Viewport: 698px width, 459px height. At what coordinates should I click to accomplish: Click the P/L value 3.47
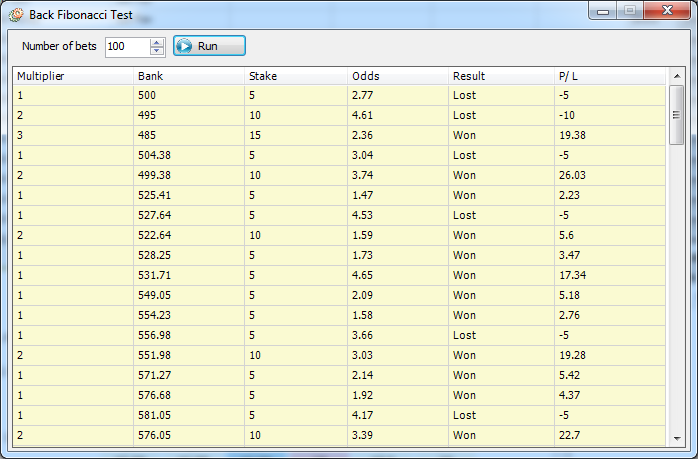pos(569,256)
